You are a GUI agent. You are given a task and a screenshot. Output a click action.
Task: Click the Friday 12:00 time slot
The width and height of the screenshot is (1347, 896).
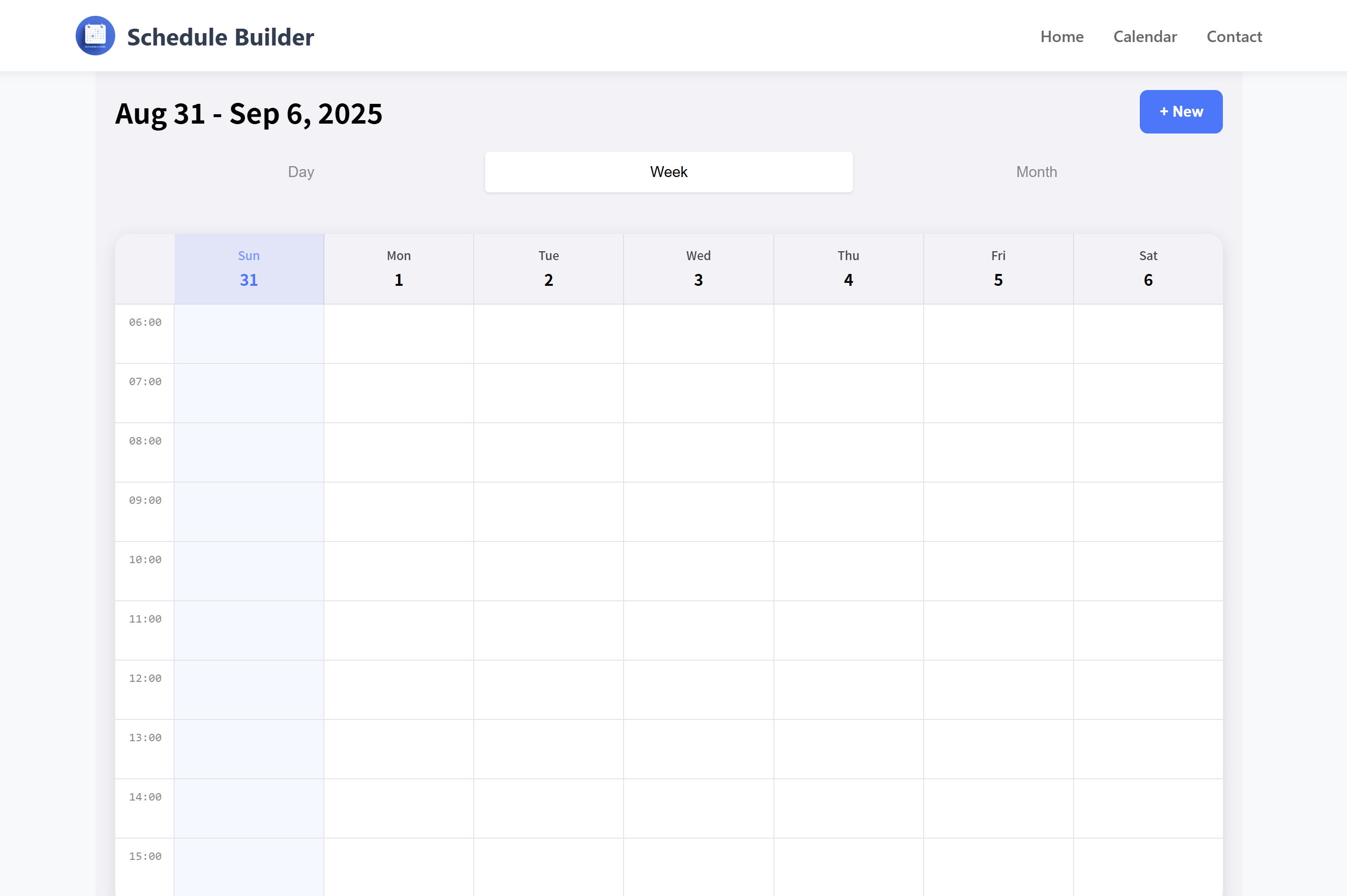point(998,690)
